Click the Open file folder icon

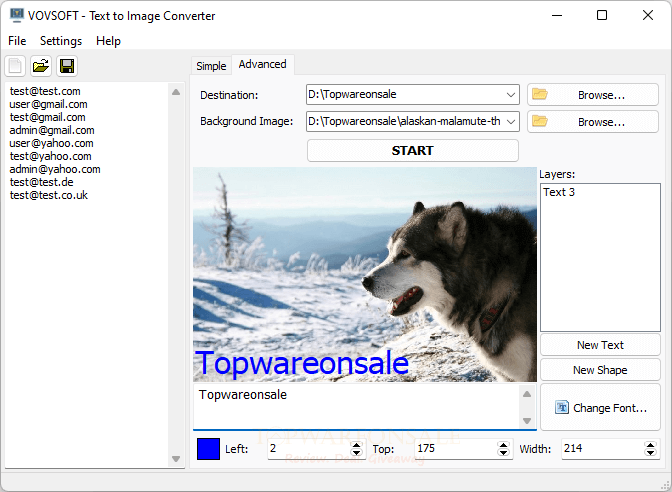tap(41, 66)
